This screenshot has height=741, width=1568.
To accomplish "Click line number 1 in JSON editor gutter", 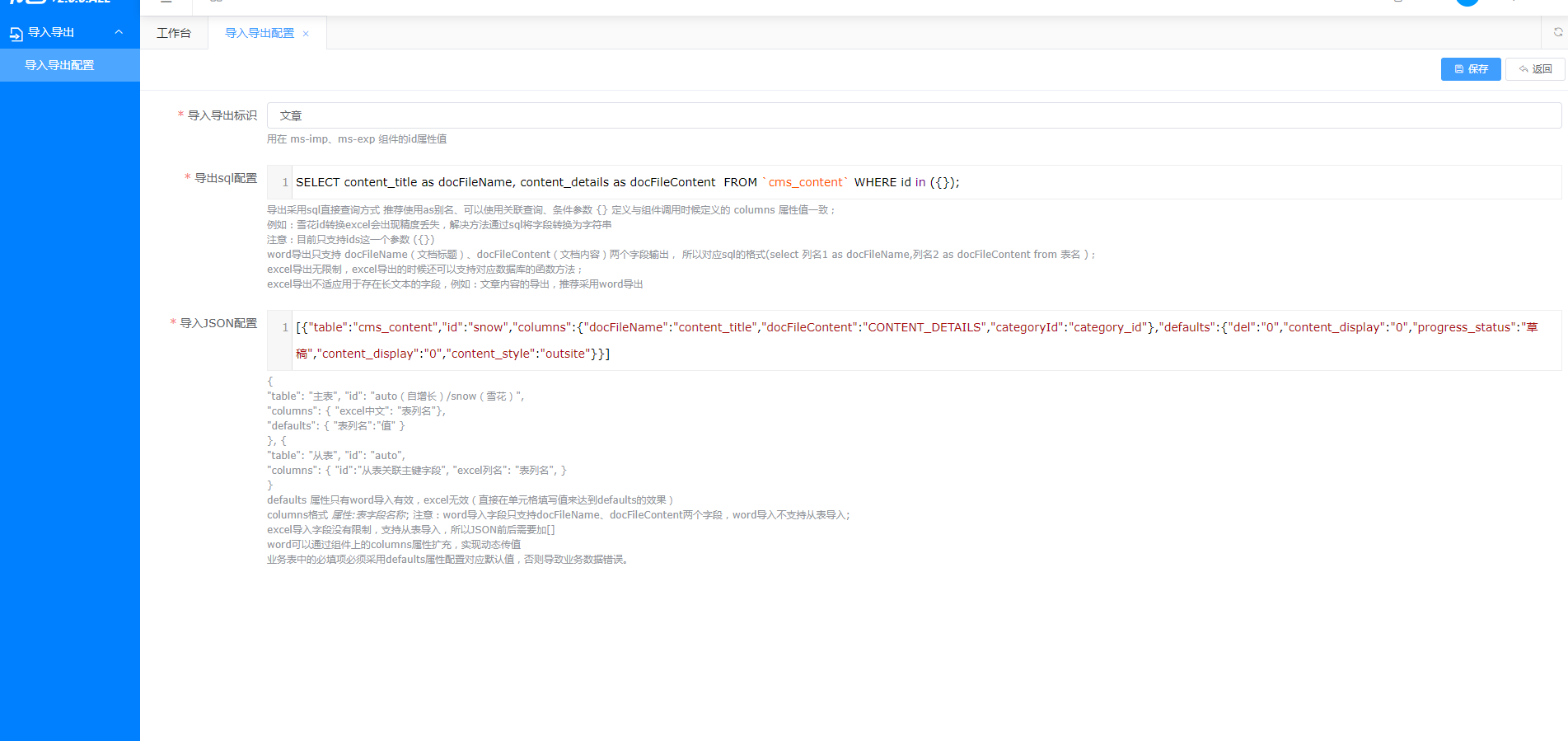I will pos(285,327).
